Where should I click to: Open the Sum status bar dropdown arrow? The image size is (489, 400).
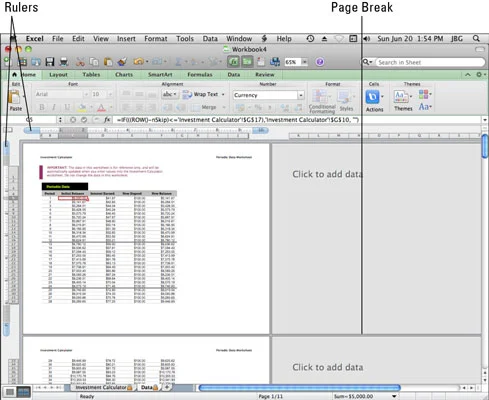click(394, 396)
